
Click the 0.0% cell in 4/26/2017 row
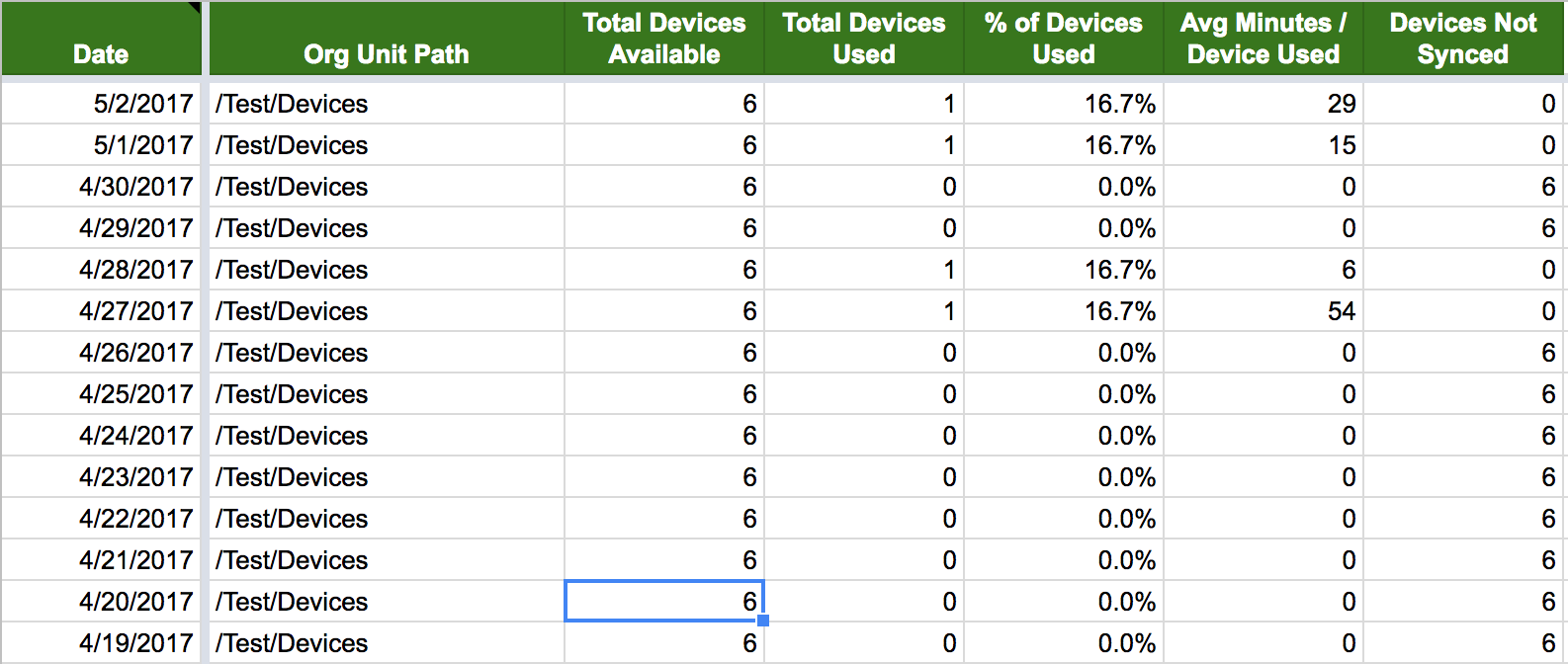pyautogui.click(x=1063, y=353)
